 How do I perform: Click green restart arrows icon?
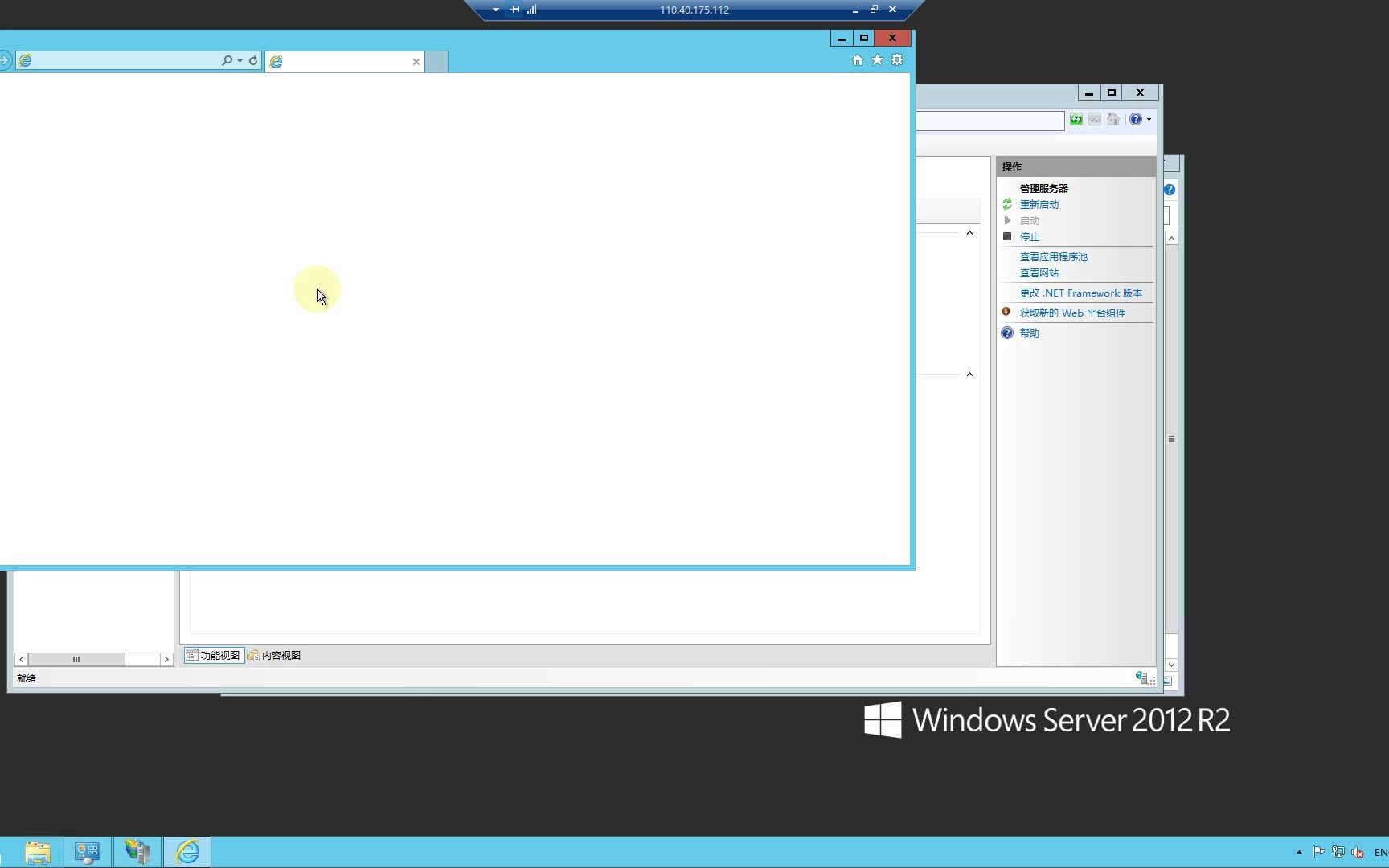coord(1007,204)
